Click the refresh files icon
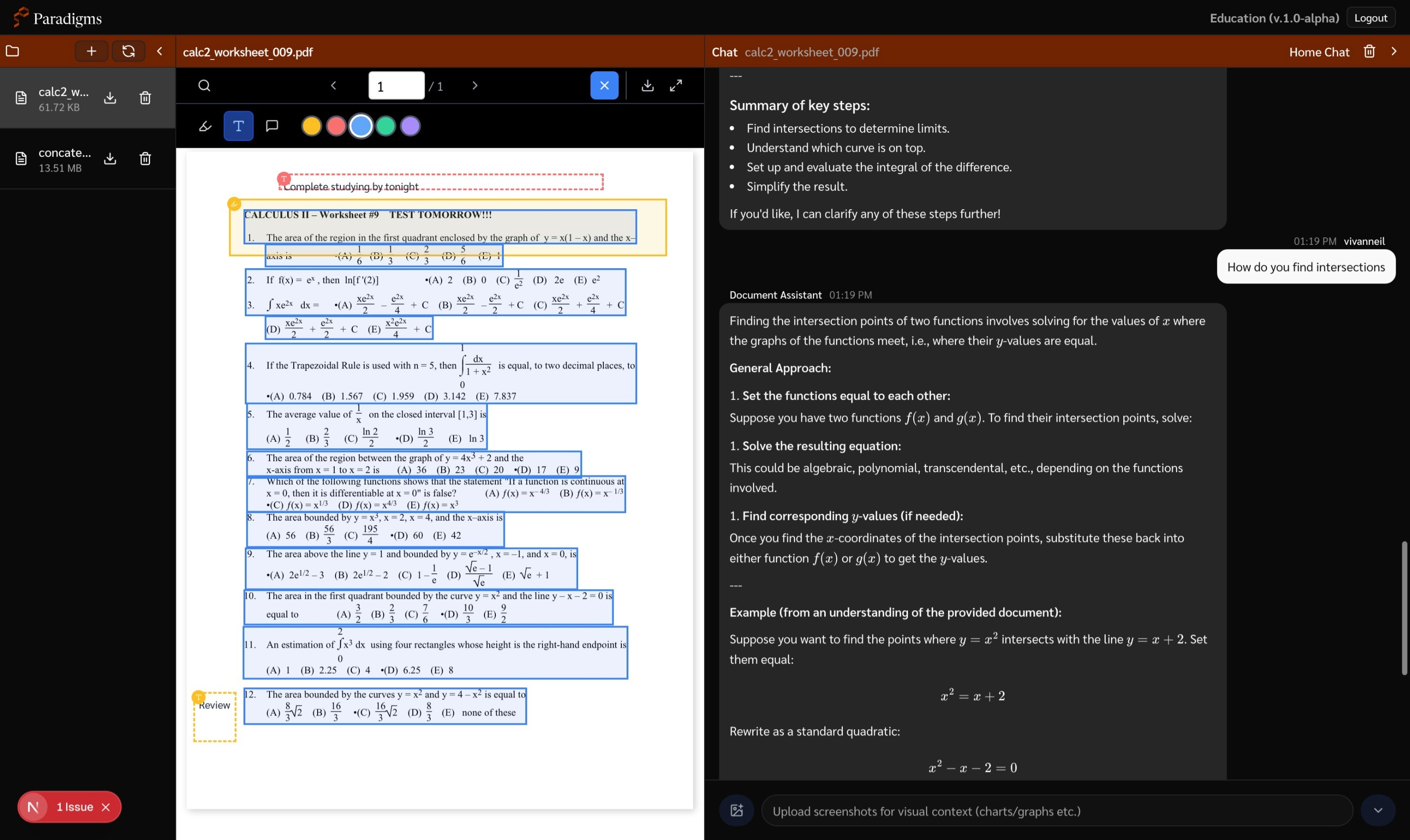 click(128, 51)
